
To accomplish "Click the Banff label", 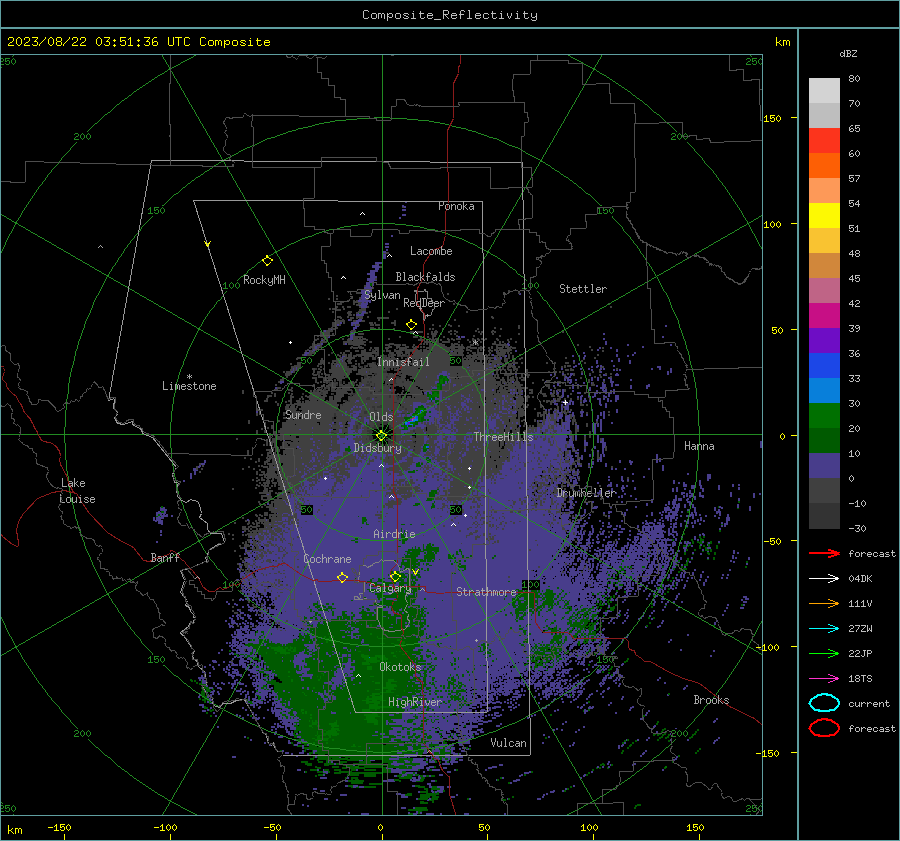I will [x=165, y=557].
